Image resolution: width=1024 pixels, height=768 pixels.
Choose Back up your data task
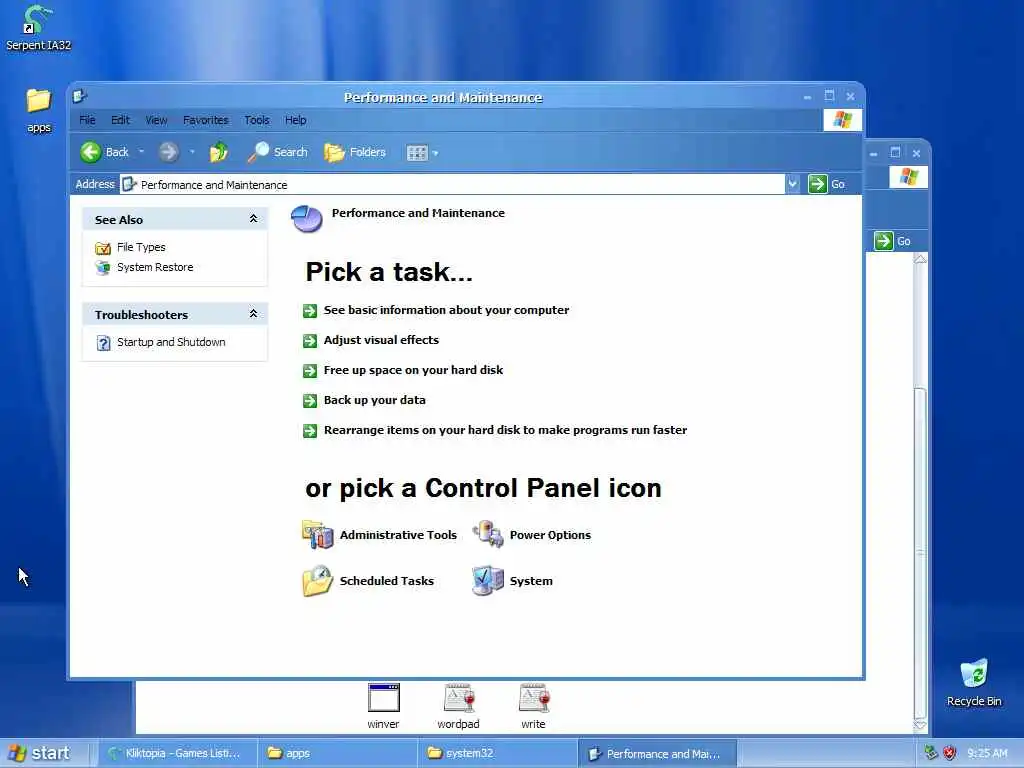click(x=375, y=400)
